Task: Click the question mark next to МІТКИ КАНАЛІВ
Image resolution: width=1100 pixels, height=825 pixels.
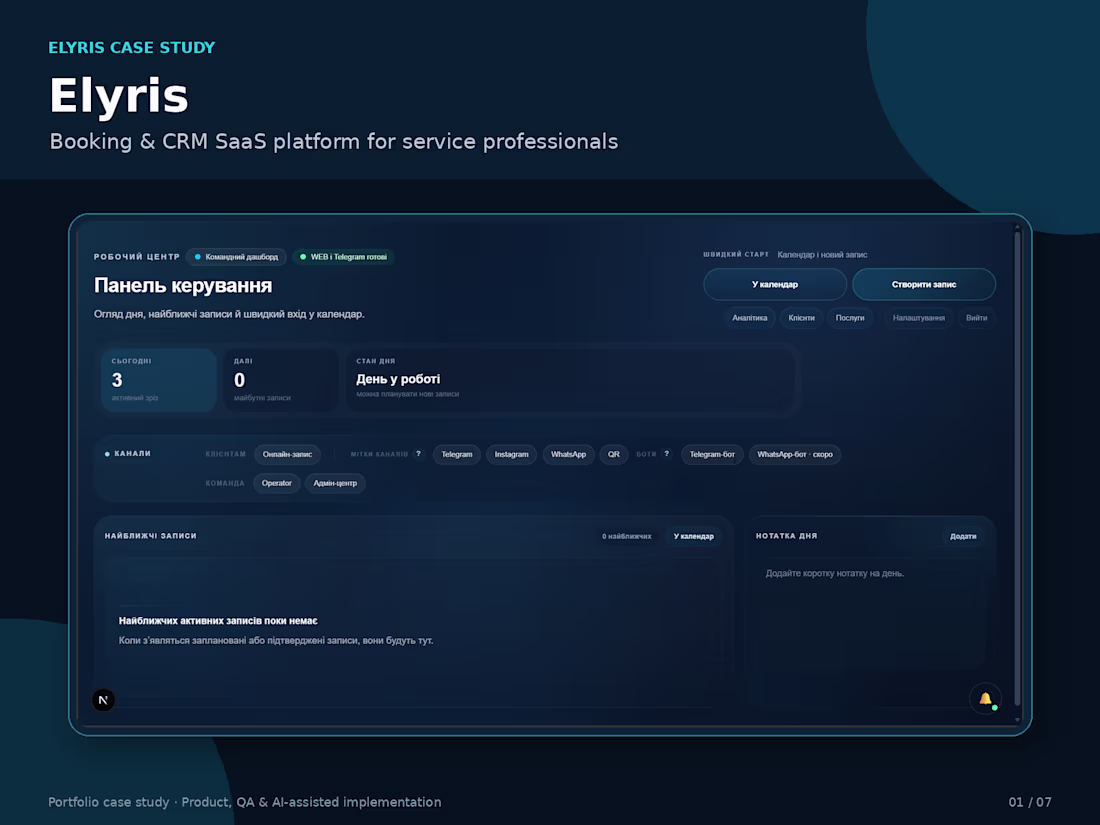Action: tap(418, 454)
